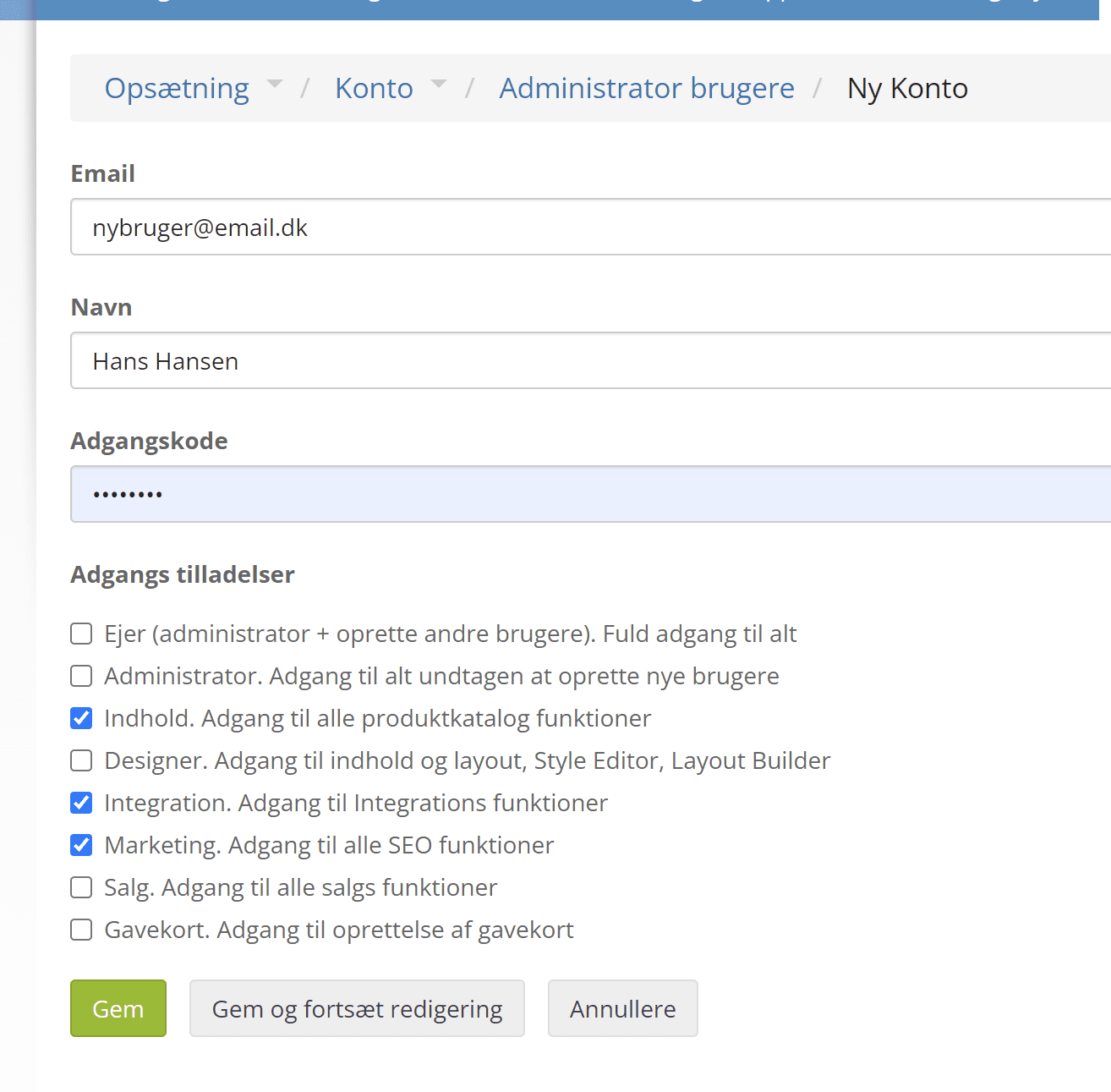Screen dimensions: 1111x1092
Task: Click the Adgangskode field label
Action: [x=150, y=441]
